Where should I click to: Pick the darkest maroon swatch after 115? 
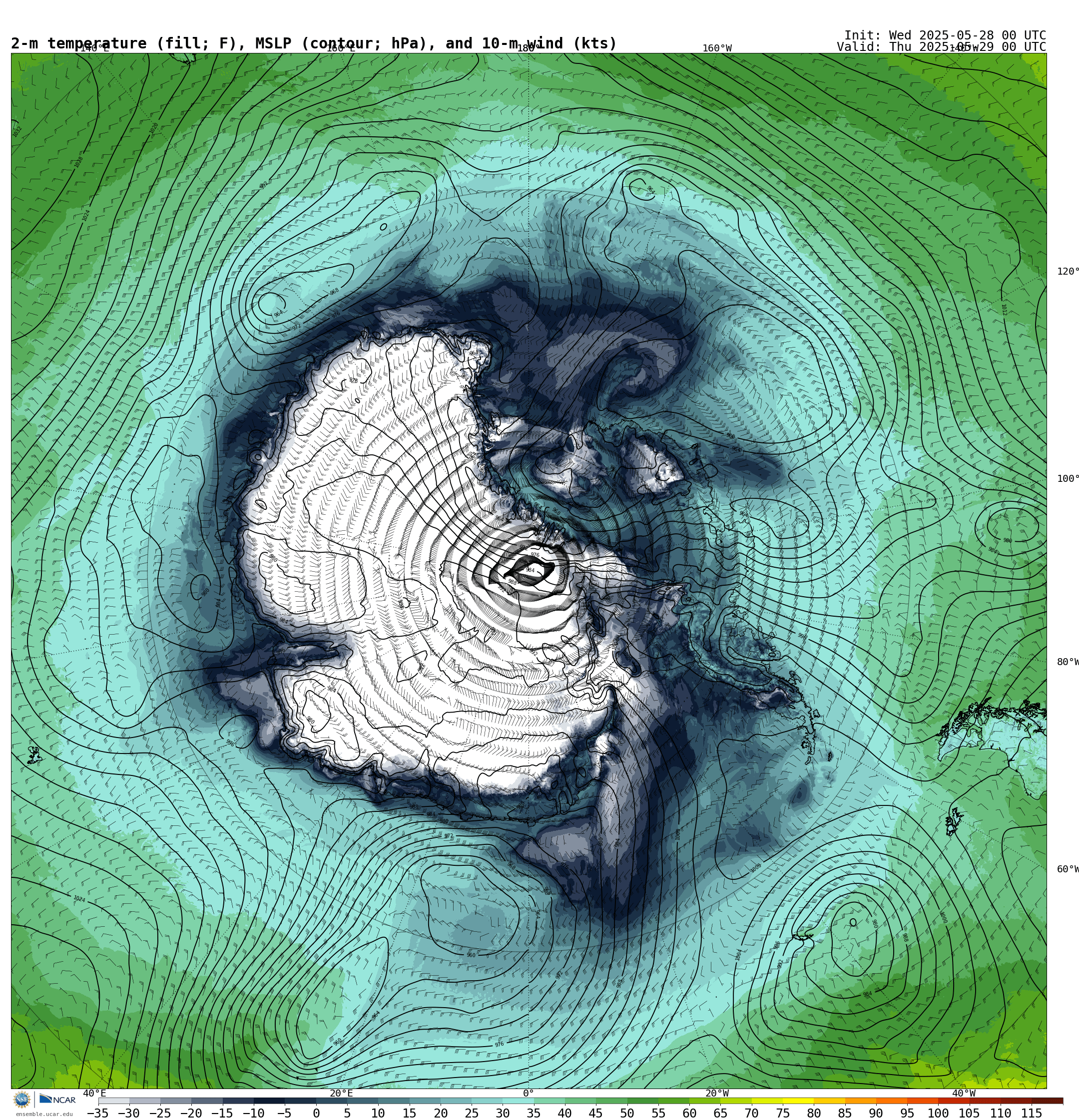(x=1047, y=1101)
